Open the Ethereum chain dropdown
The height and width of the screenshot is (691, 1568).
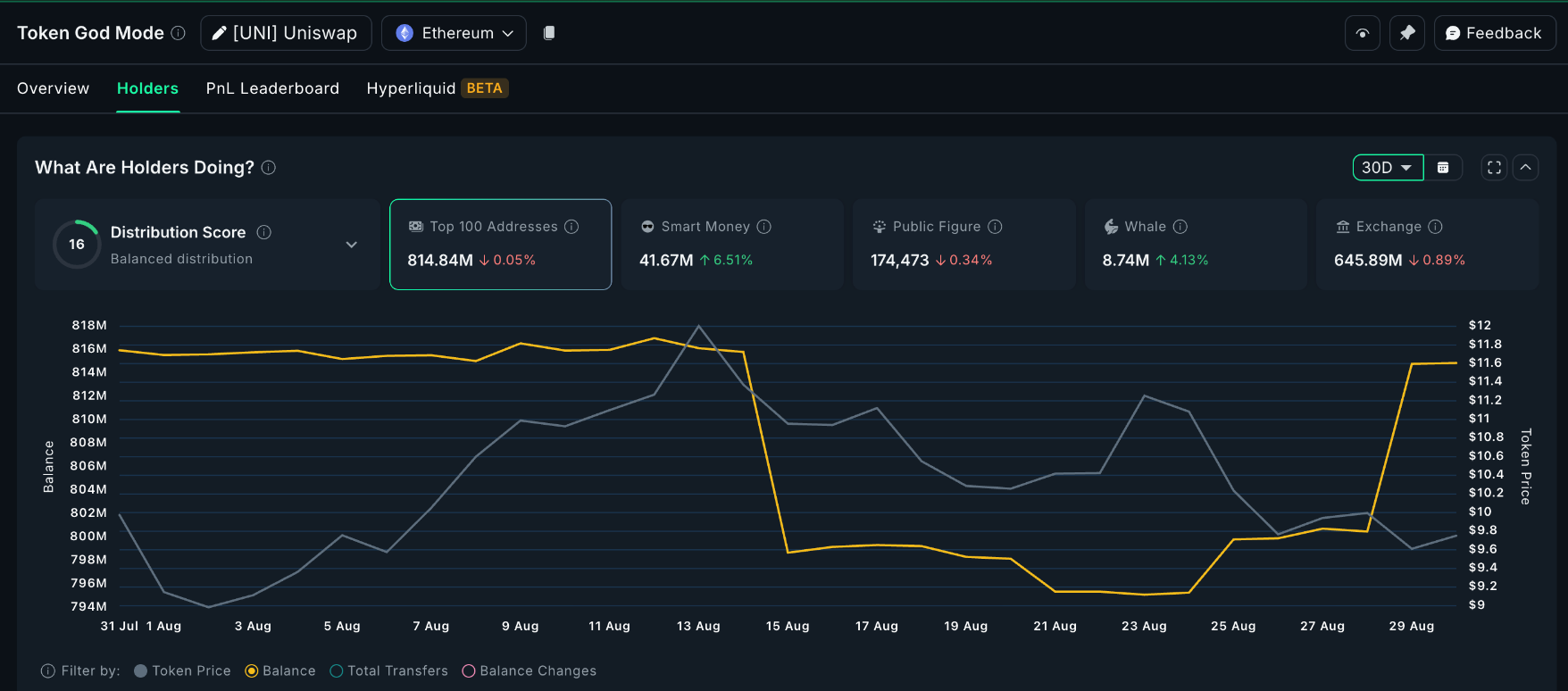pyautogui.click(x=454, y=33)
